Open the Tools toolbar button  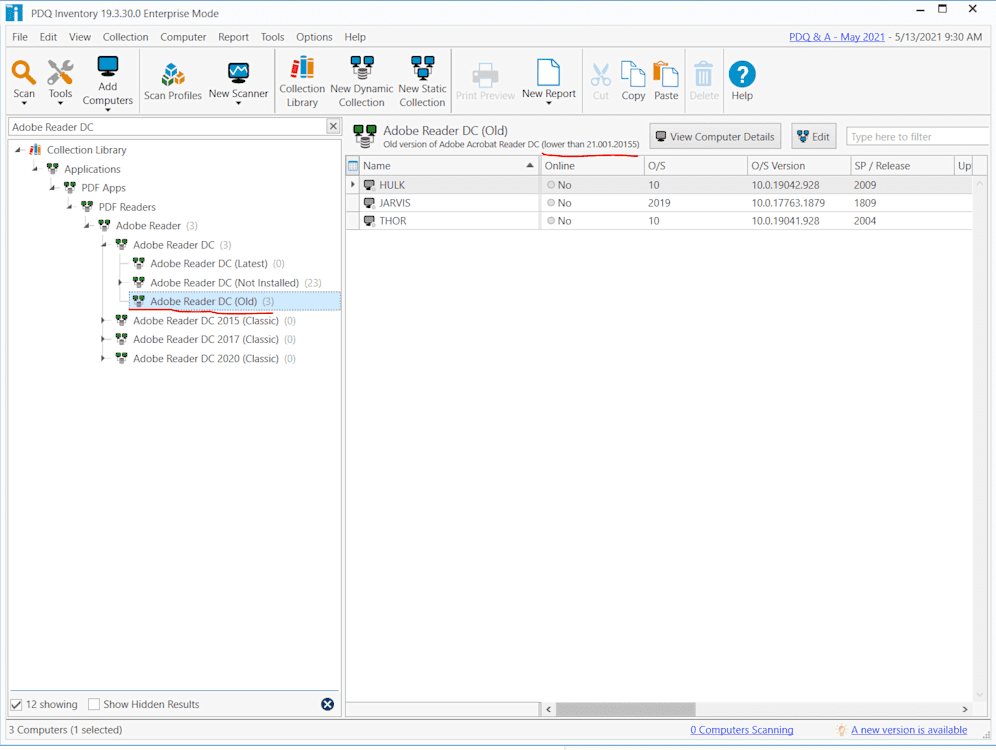point(60,81)
